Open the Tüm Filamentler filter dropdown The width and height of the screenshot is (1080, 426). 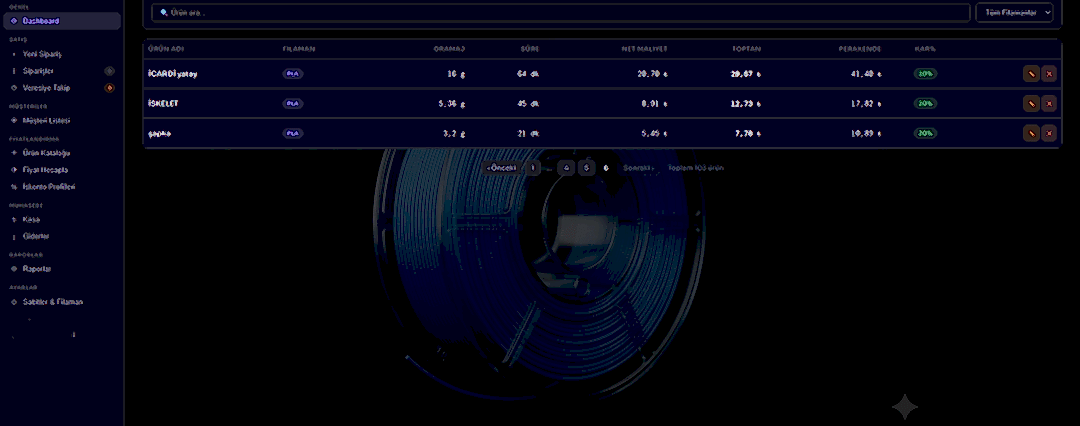pyautogui.click(x=1015, y=12)
